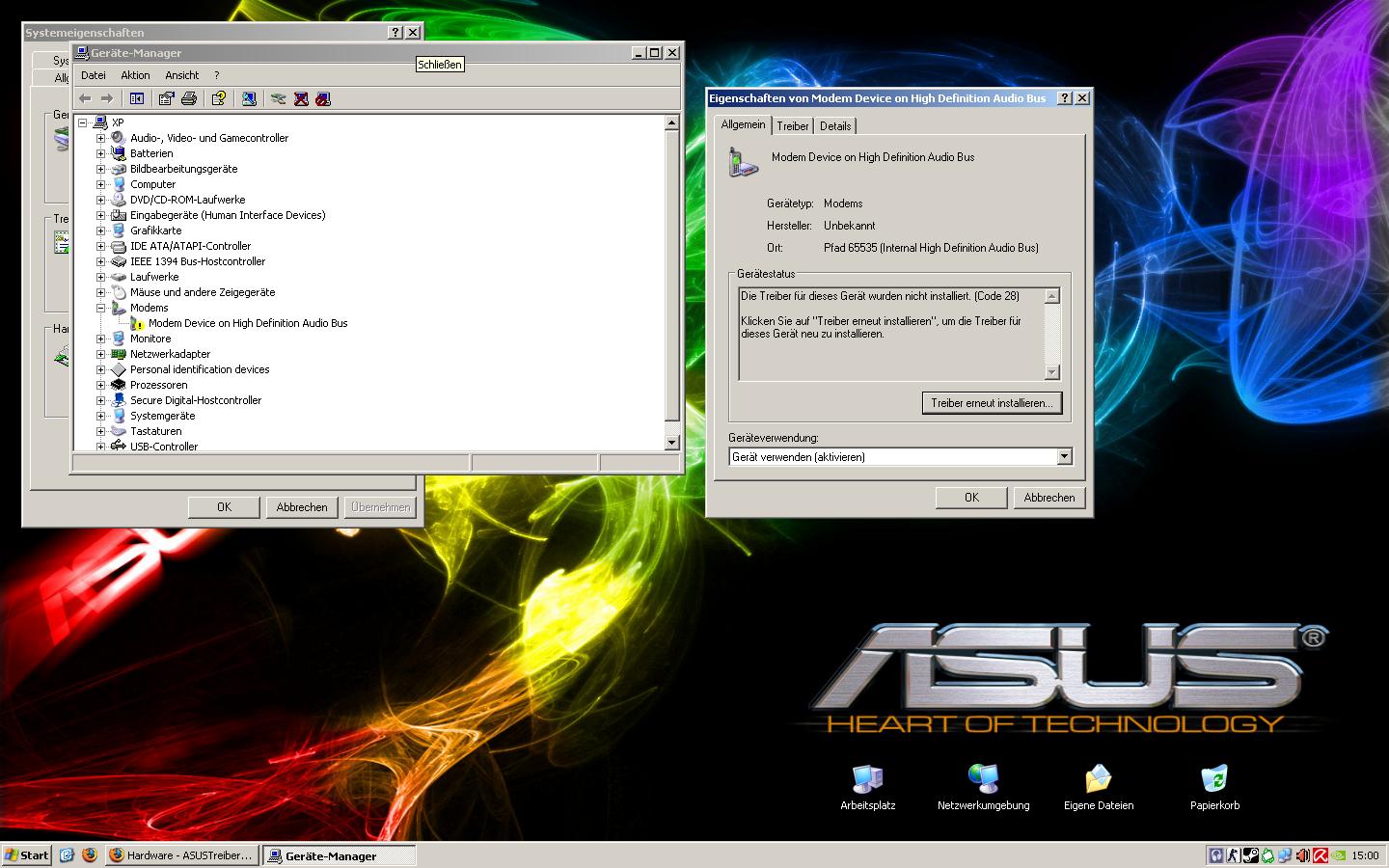Toggle the console tree pane toolbar icon
The image size is (1389, 868).
(137, 98)
